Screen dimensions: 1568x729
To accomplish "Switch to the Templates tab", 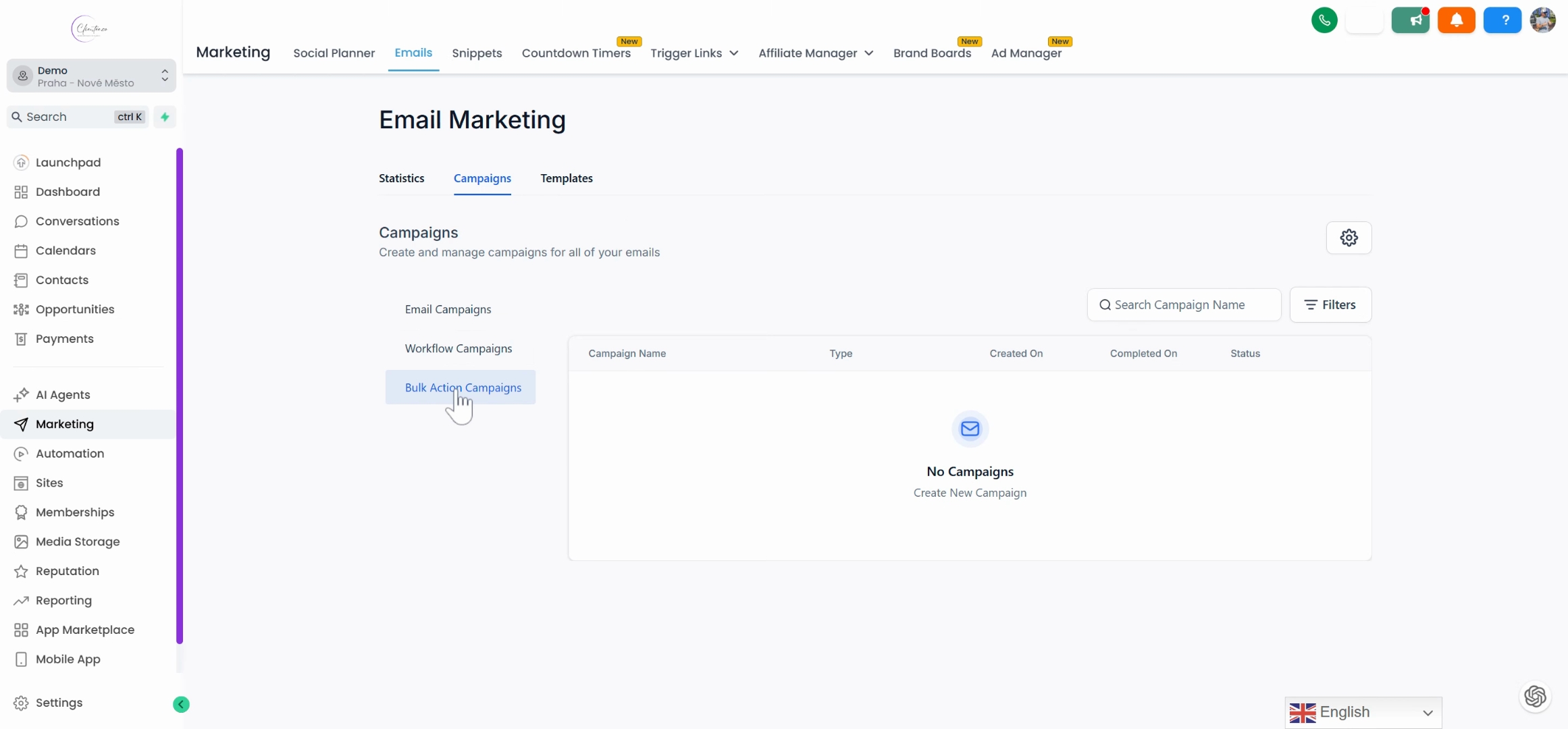I will coord(566,178).
